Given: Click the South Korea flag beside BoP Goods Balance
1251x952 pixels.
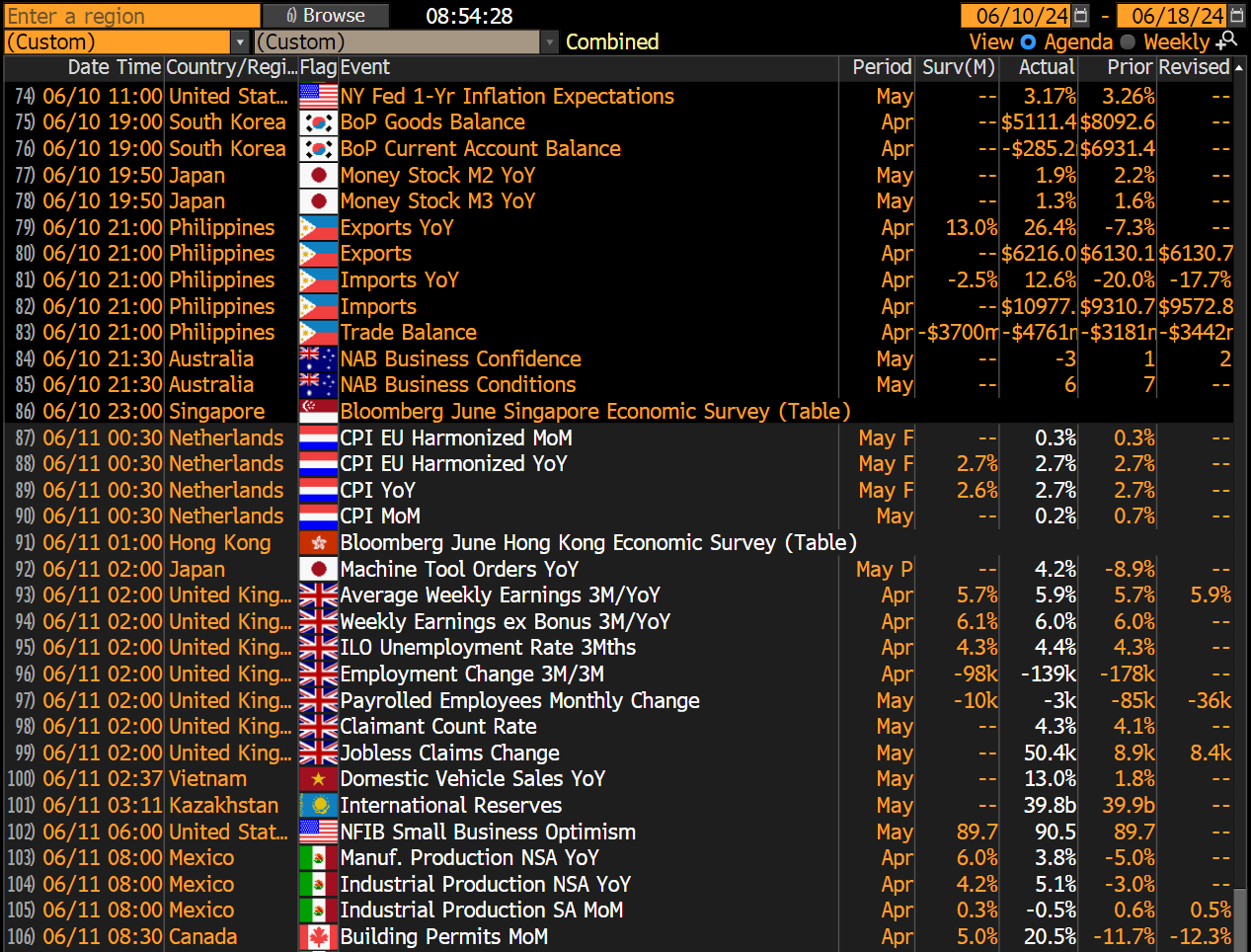Looking at the screenshot, I should [318, 122].
